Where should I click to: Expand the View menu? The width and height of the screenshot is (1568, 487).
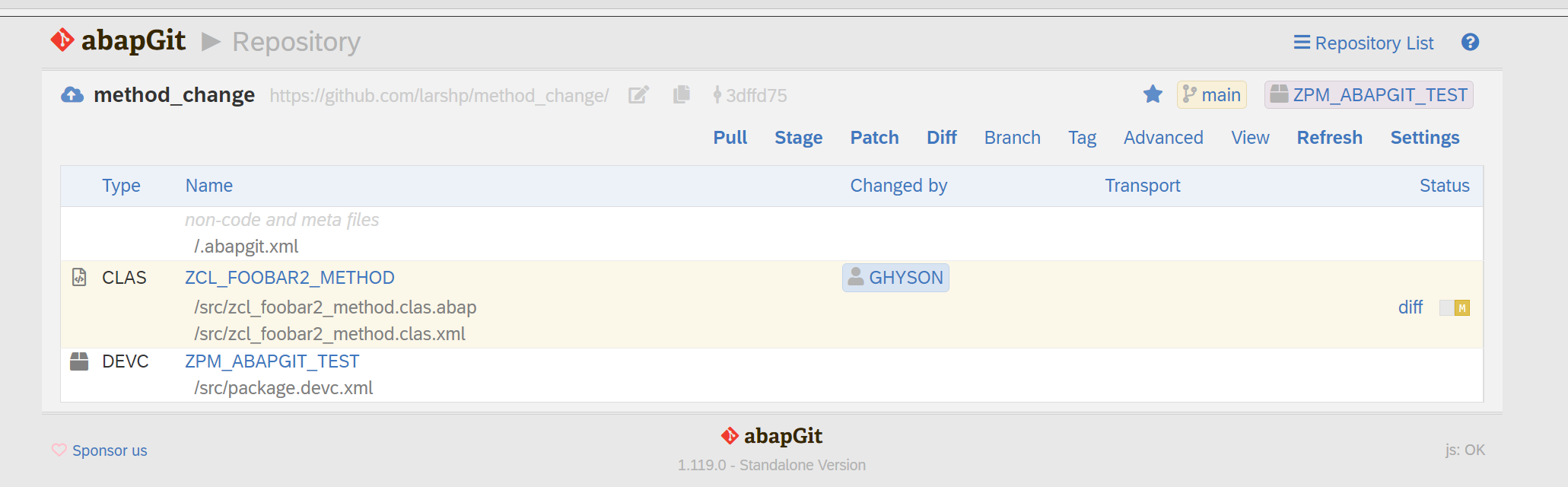[x=1250, y=137]
